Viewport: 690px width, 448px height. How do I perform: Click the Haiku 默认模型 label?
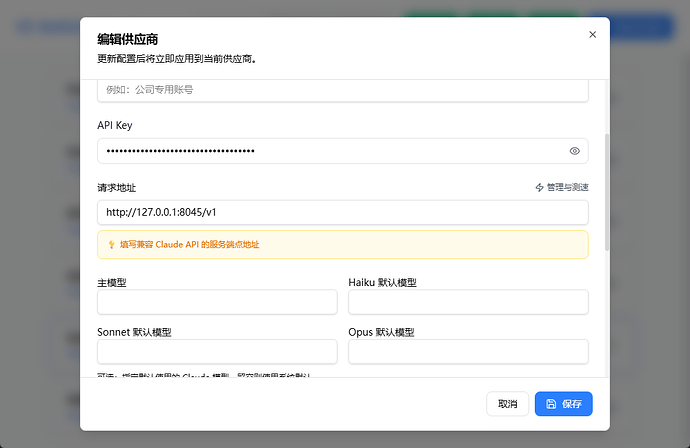[x=382, y=283]
